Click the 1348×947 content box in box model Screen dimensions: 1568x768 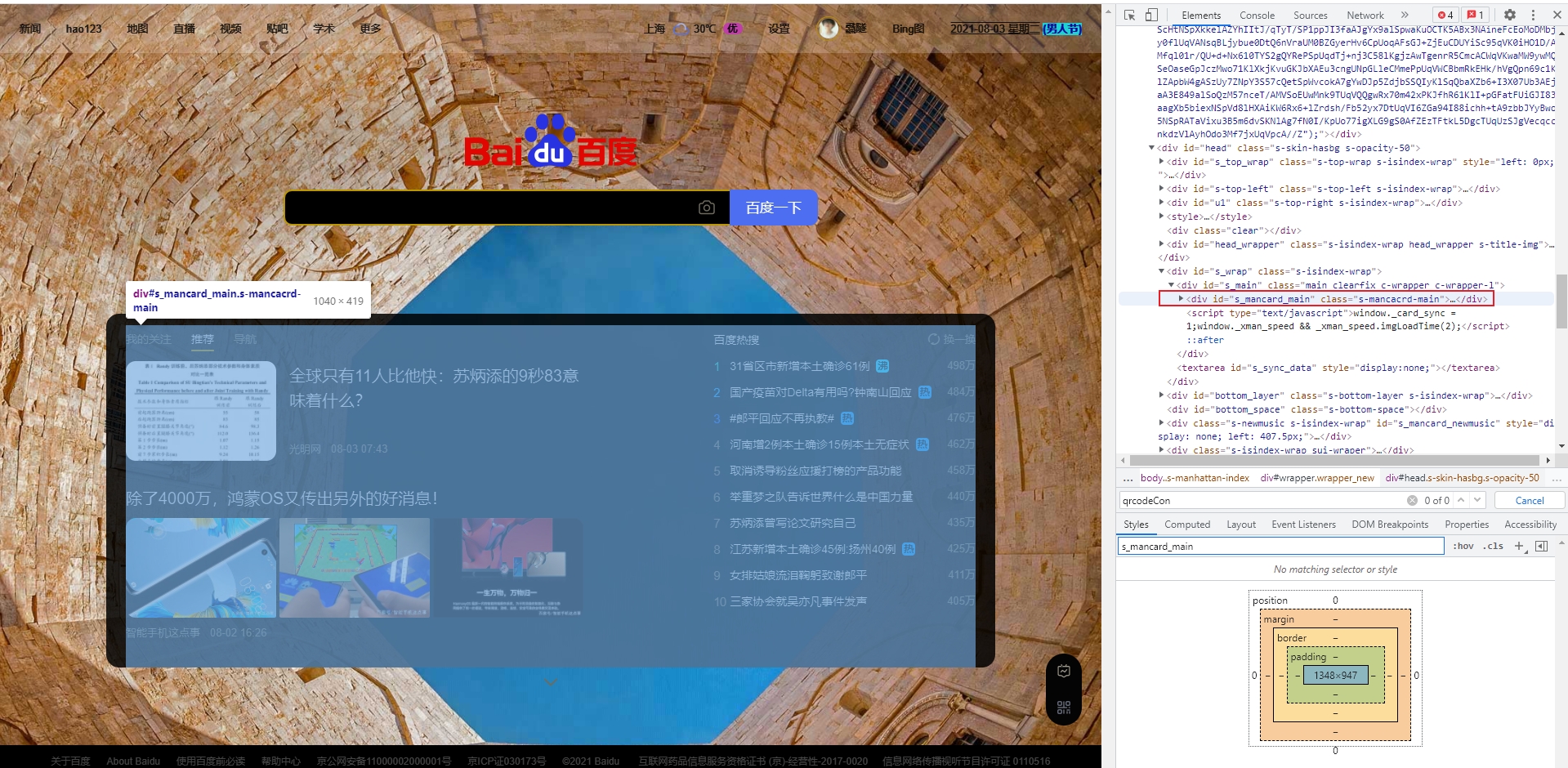pyautogui.click(x=1335, y=676)
